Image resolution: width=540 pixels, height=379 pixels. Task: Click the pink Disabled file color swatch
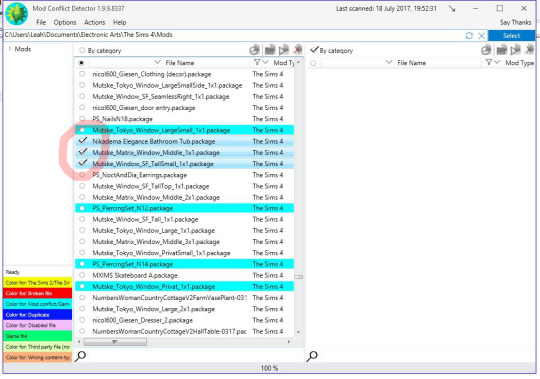coord(38,325)
